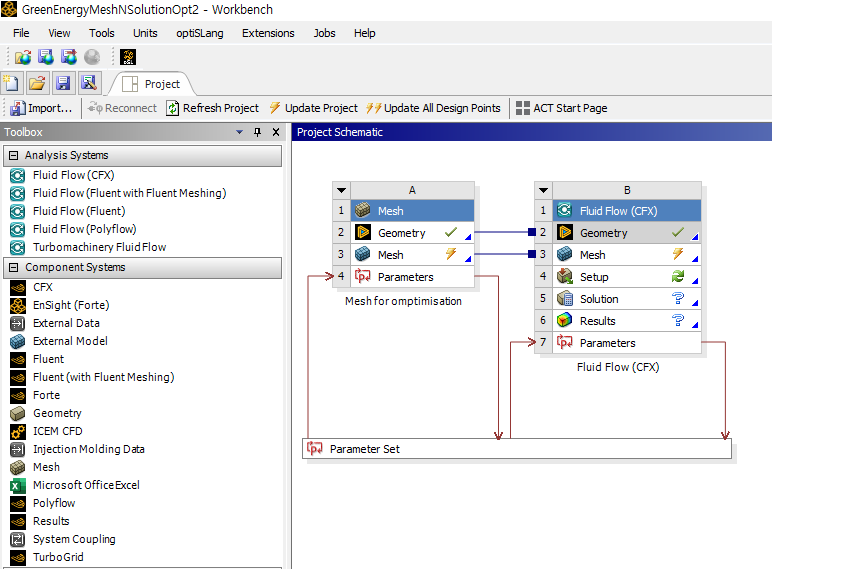
Task: Open system A header dropdown arrow
Action: tap(341, 190)
